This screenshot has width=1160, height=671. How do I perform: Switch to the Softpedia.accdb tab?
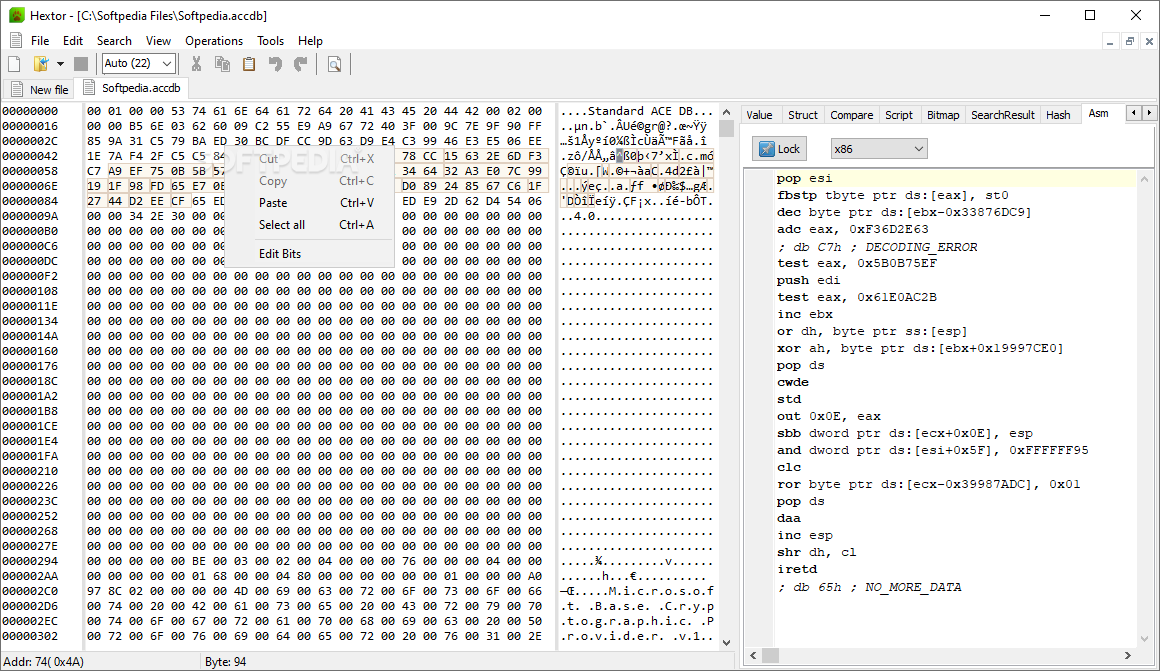pyautogui.click(x=132, y=88)
